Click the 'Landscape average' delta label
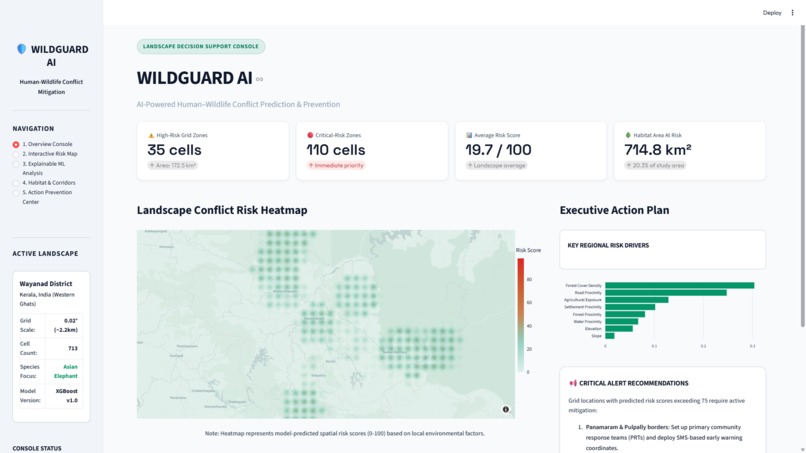 pos(496,166)
